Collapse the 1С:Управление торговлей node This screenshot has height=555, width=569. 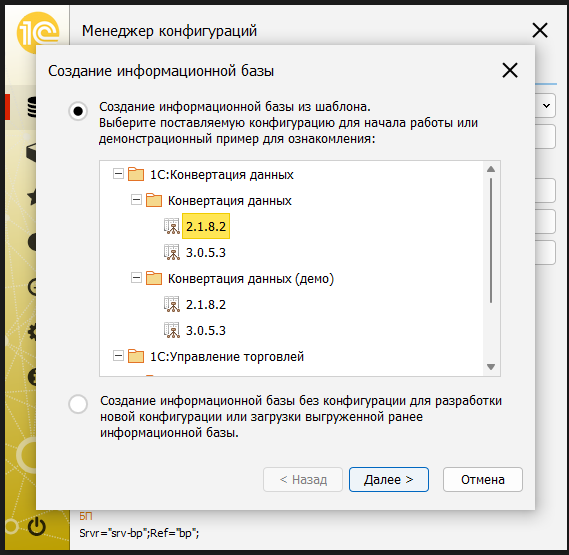118,356
